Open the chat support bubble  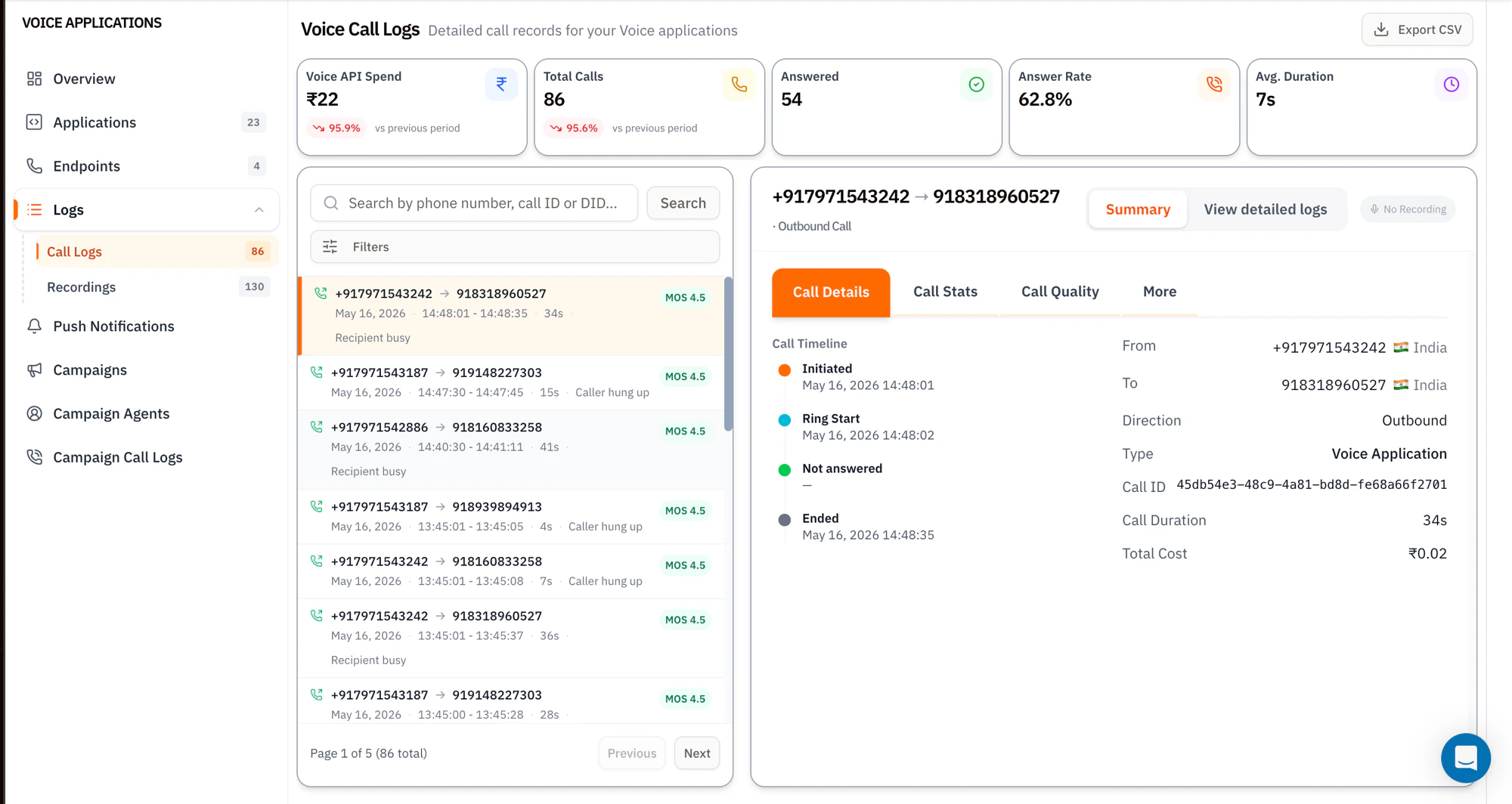[x=1465, y=758]
